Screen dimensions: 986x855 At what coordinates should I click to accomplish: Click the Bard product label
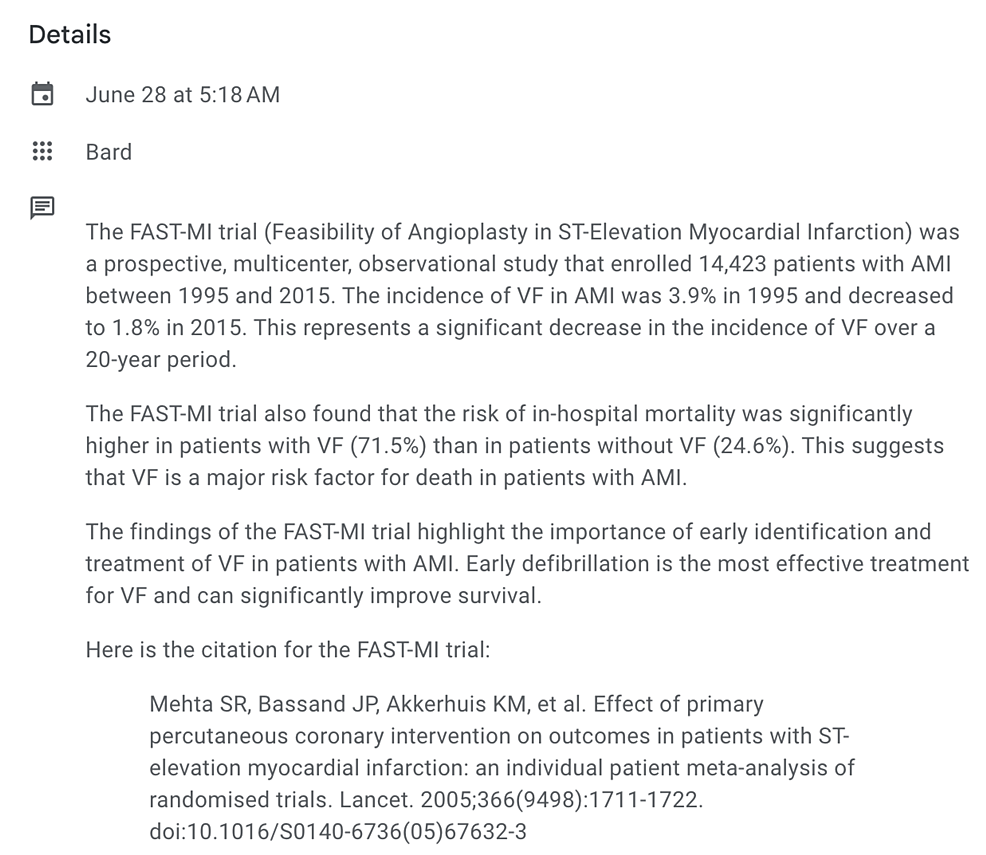tap(108, 152)
